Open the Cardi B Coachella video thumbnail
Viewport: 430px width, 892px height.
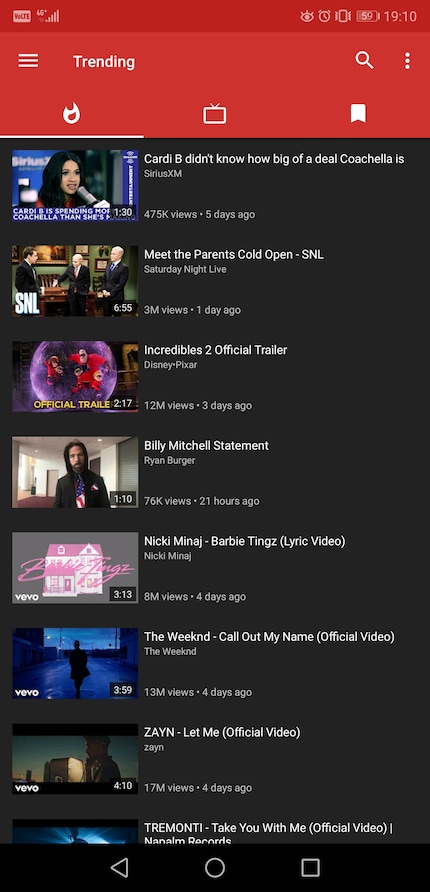pyautogui.click(x=75, y=185)
